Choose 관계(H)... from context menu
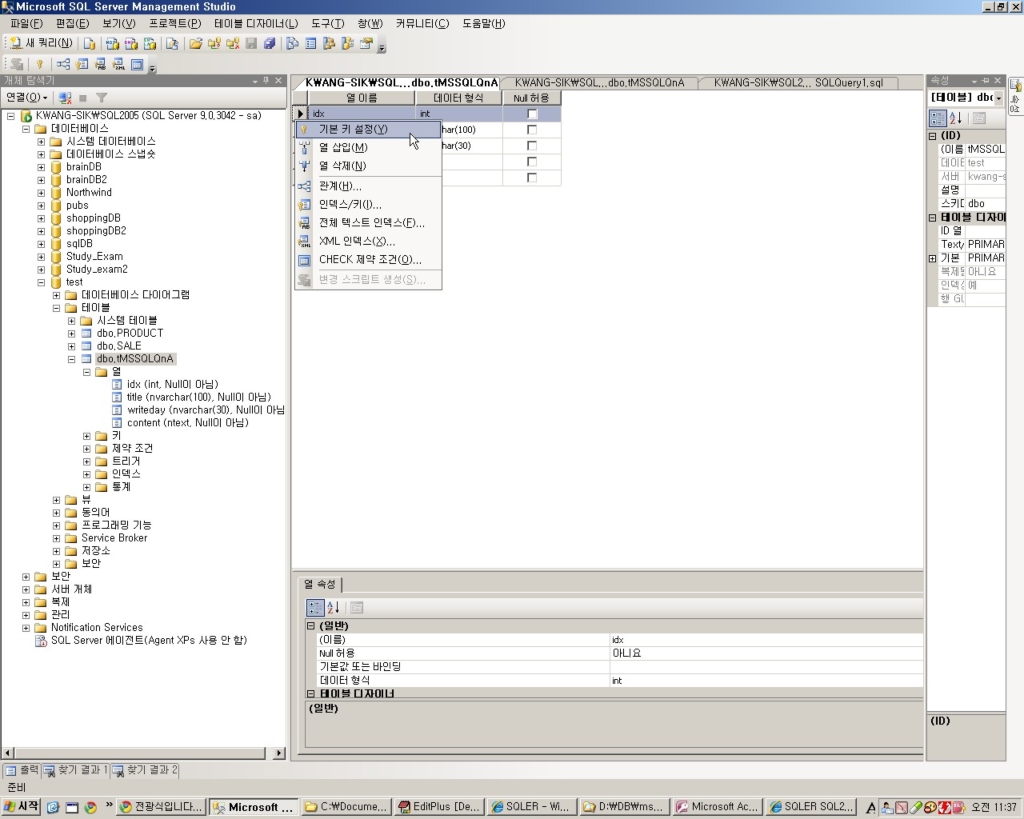The image size is (1024, 819). 368,186
